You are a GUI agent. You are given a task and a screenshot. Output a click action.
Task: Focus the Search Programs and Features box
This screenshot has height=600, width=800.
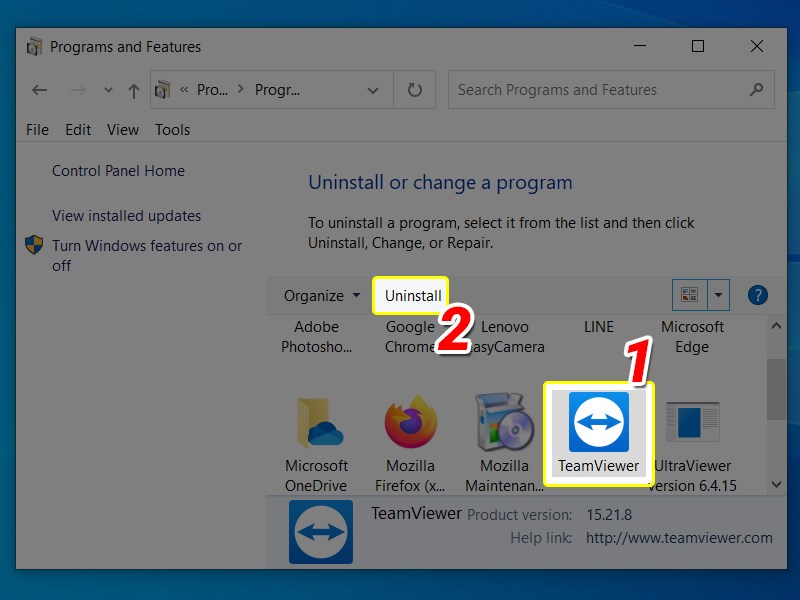coord(611,90)
